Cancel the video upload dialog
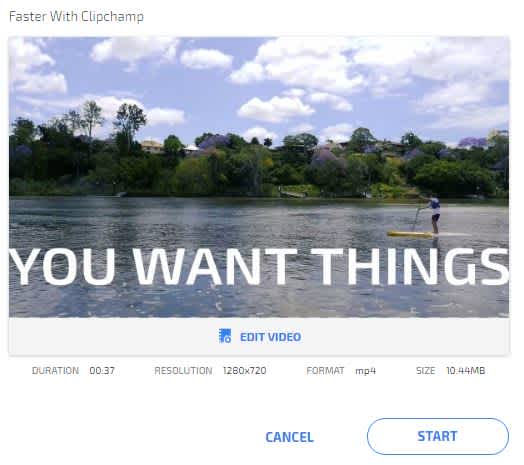The image size is (524, 465). coord(289,437)
